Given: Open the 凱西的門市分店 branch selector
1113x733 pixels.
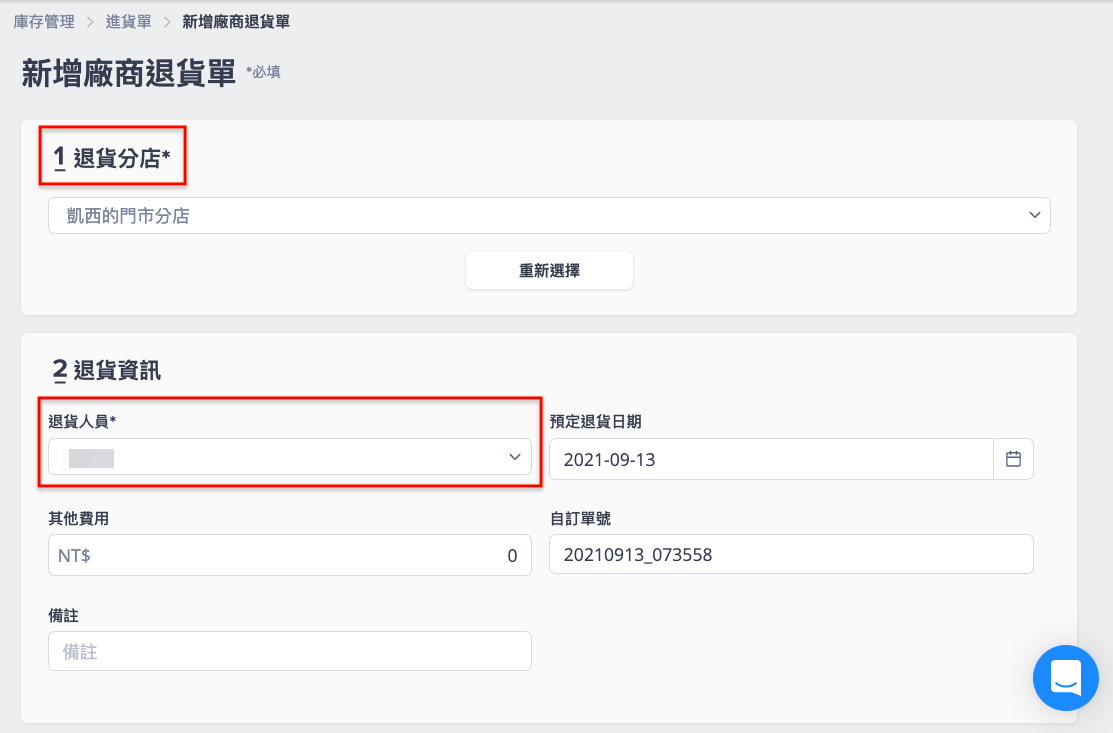Looking at the screenshot, I should [549, 216].
